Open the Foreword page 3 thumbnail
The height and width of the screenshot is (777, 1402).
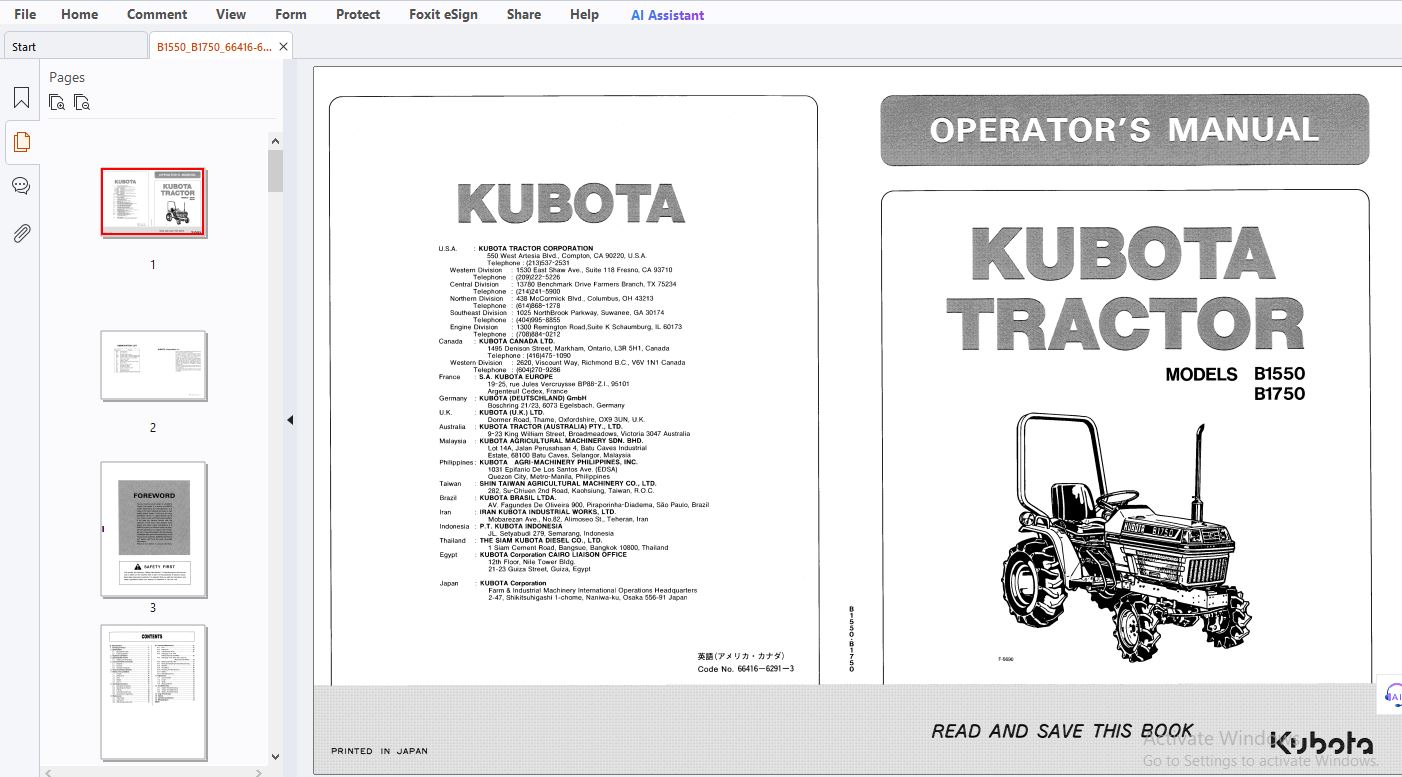click(153, 529)
